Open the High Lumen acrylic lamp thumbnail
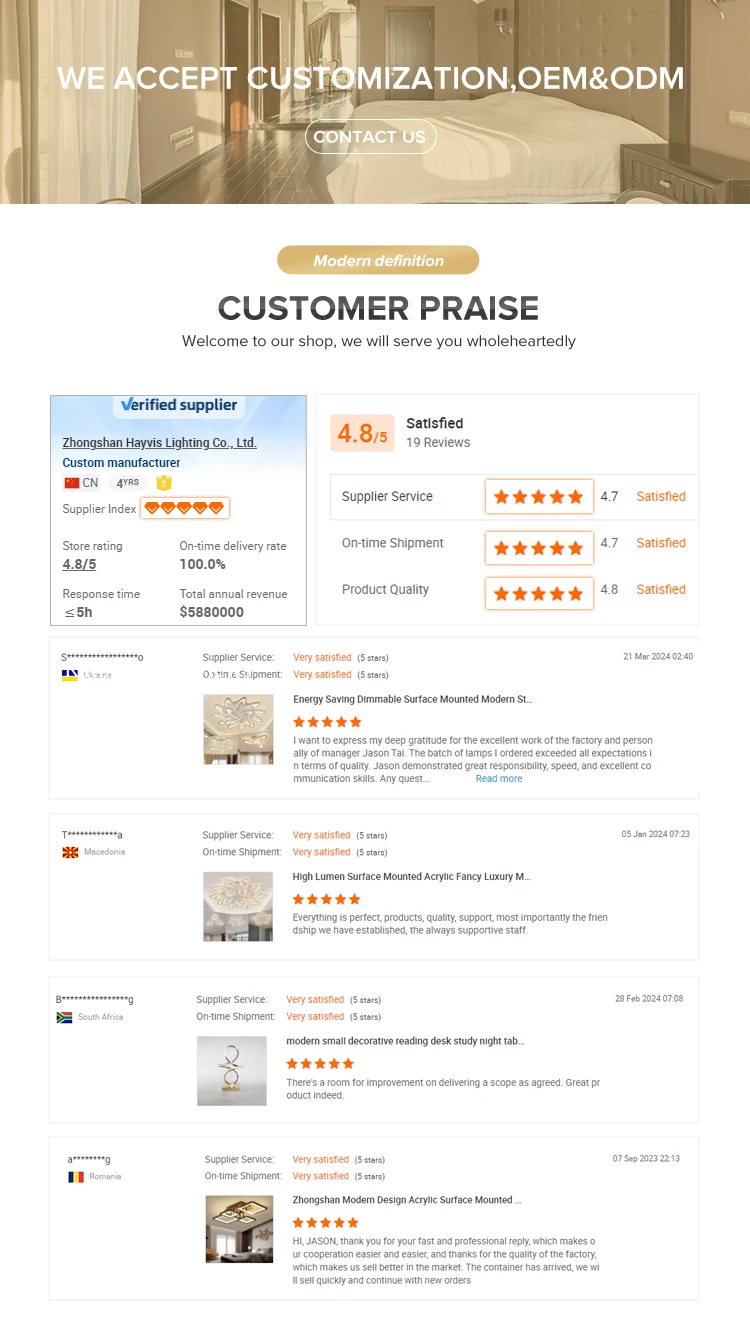Image resolution: width=750 pixels, height=1318 pixels. 238,906
